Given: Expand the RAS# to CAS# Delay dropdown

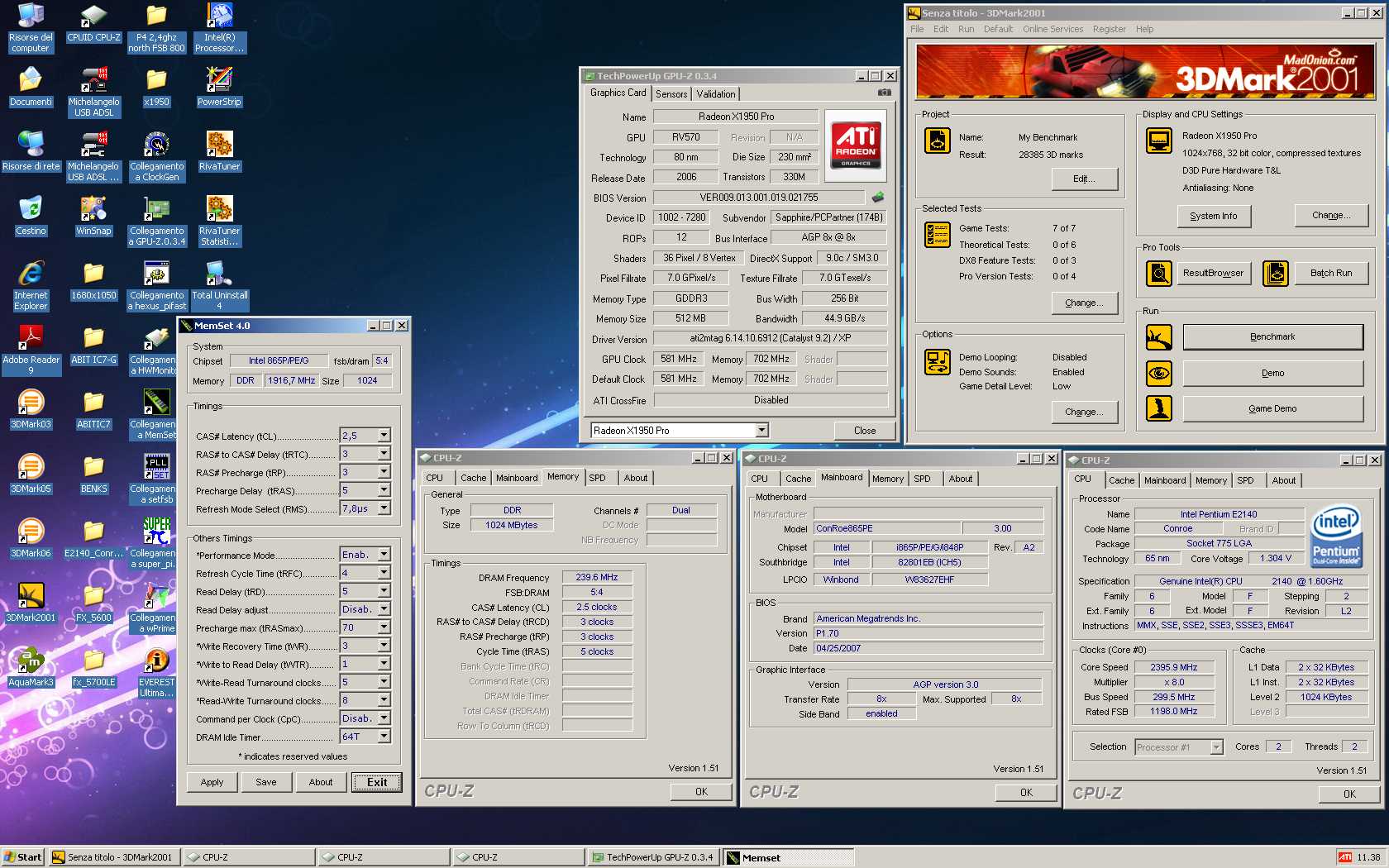Looking at the screenshot, I should pos(384,454).
